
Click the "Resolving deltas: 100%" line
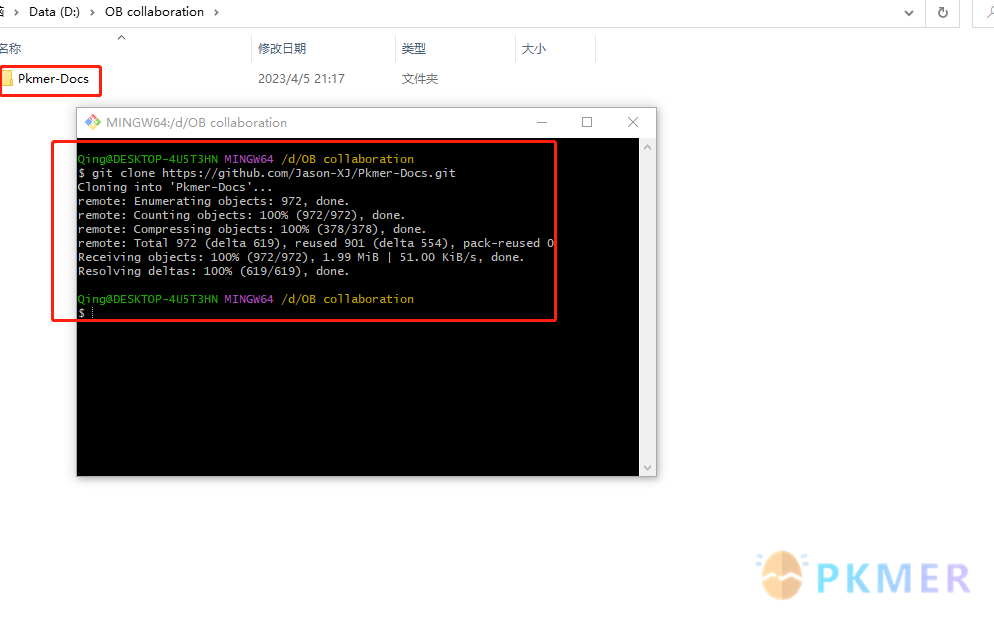214,271
